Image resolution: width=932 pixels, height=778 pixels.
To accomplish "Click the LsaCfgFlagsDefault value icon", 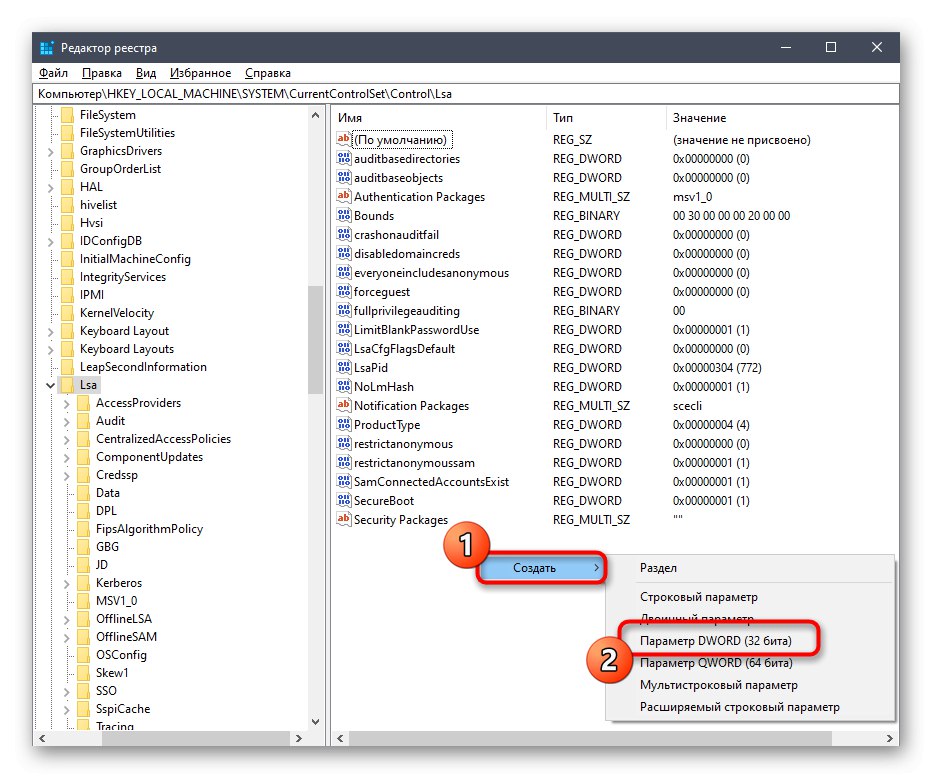I will point(344,348).
